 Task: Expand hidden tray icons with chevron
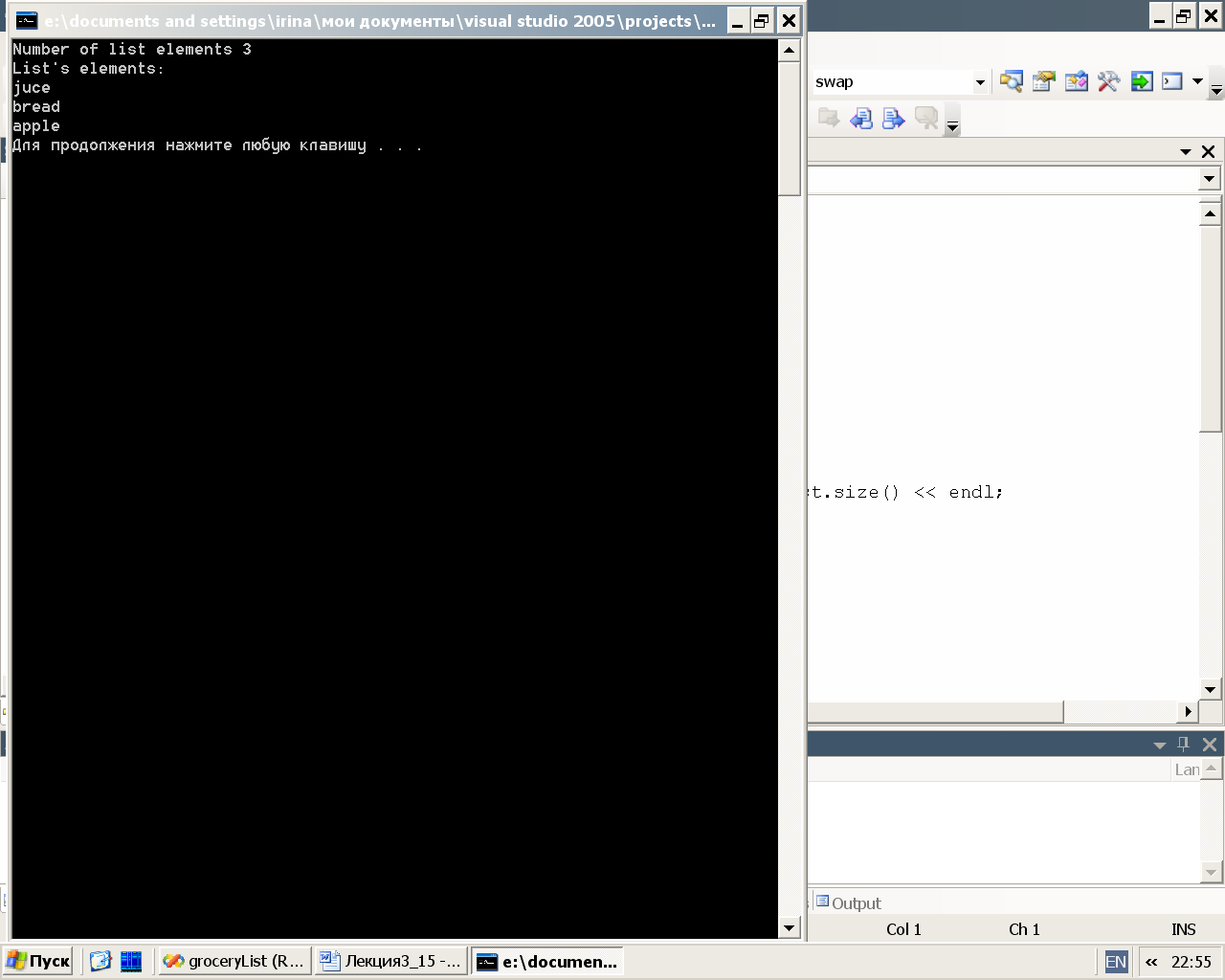pos(1150,962)
